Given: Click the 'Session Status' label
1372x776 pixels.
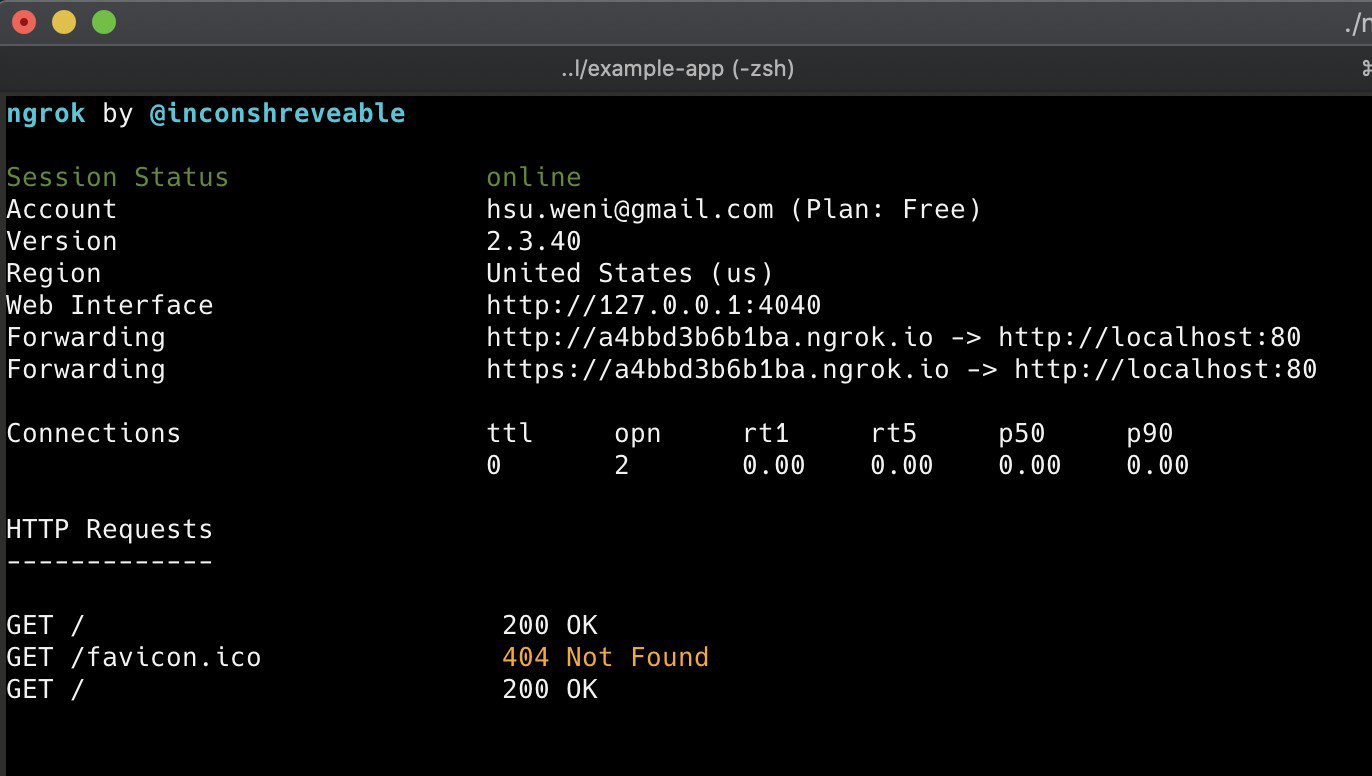Looking at the screenshot, I should coord(118,177).
